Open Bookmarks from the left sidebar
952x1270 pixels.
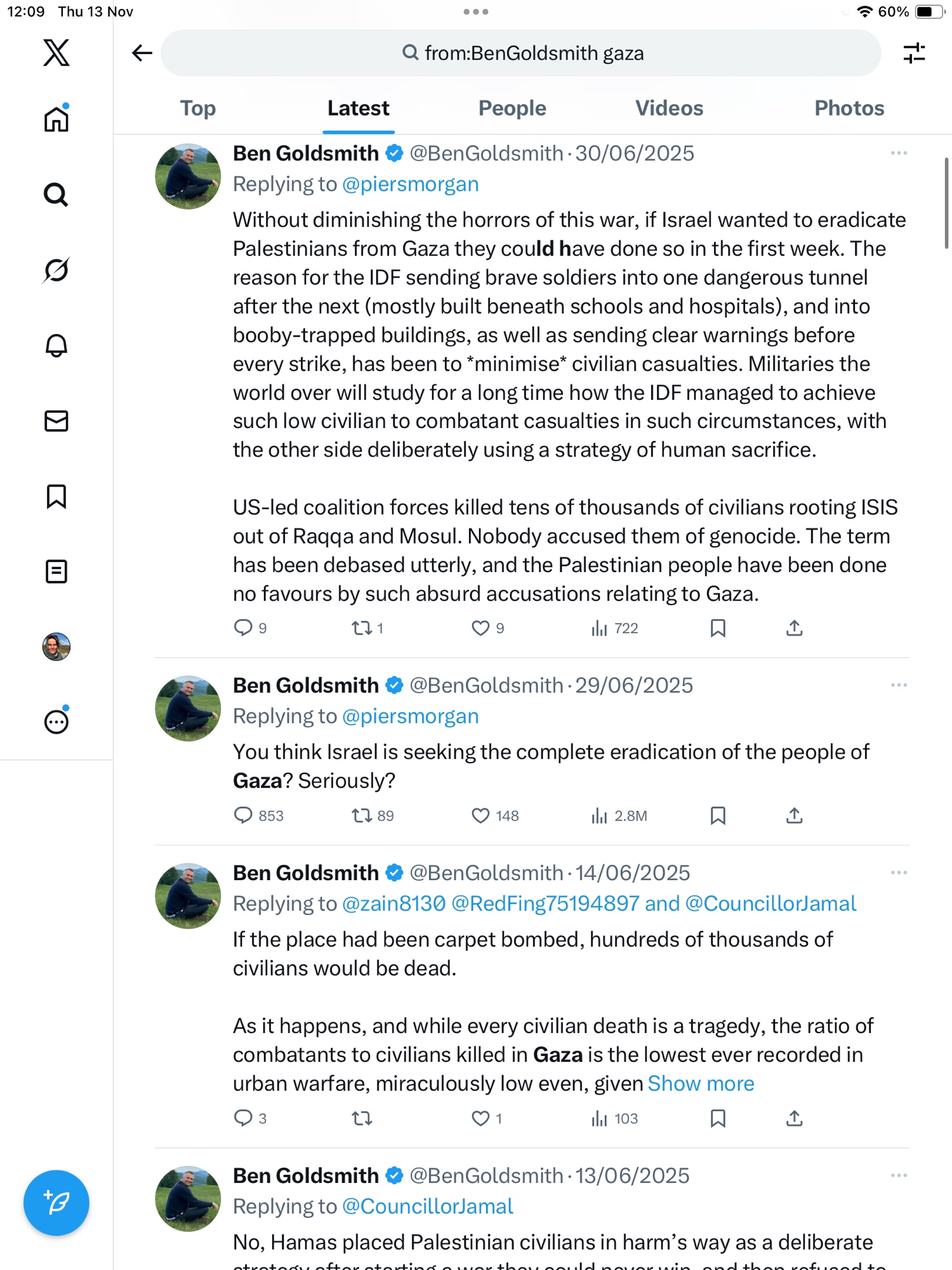(56, 496)
